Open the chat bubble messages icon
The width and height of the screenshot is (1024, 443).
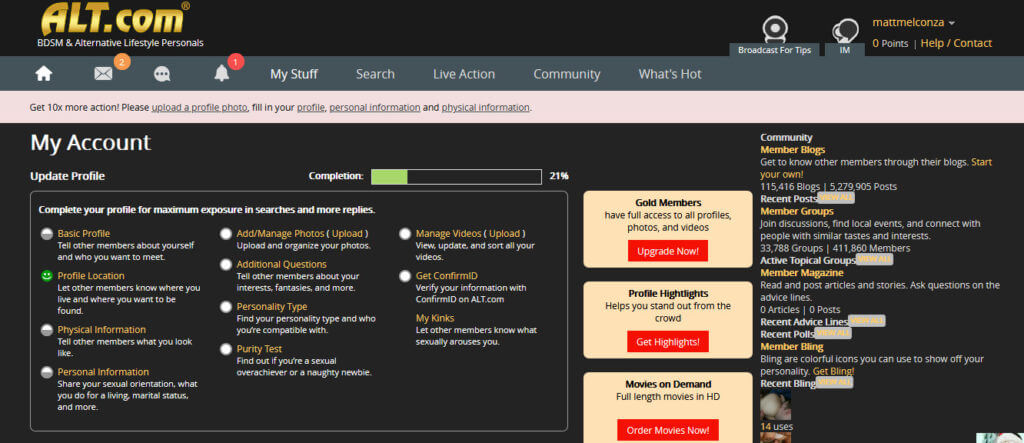162,74
